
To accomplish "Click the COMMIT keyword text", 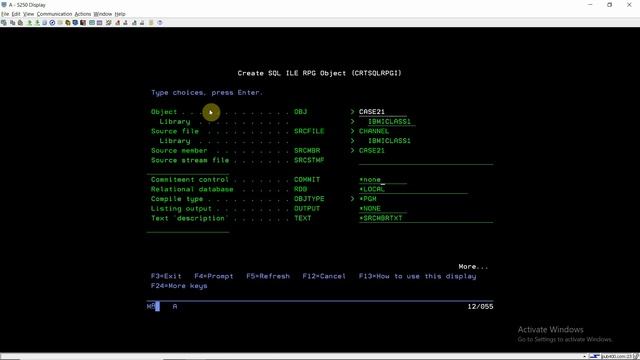I will [307, 180].
